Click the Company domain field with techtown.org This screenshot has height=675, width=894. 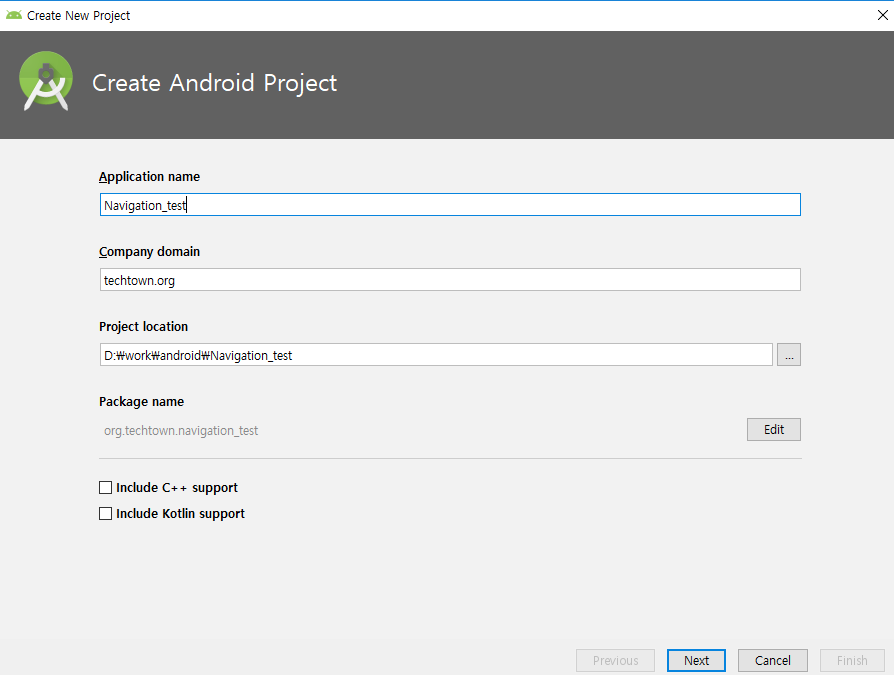450,280
